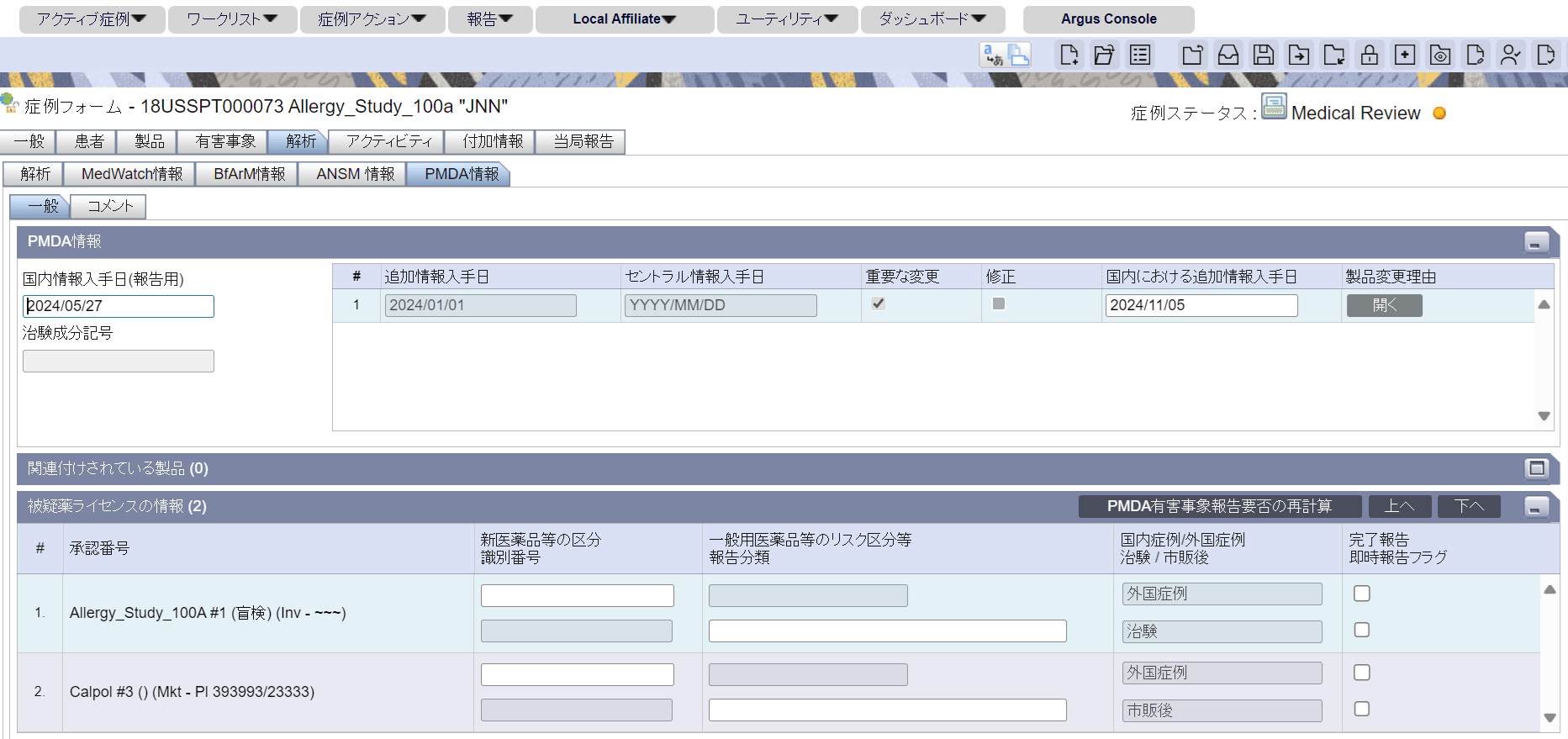Image resolution: width=1568 pixels, height=739 pixels.
Task: Open the アクティブ症例 dropdown menu
Action: [92, 19]
